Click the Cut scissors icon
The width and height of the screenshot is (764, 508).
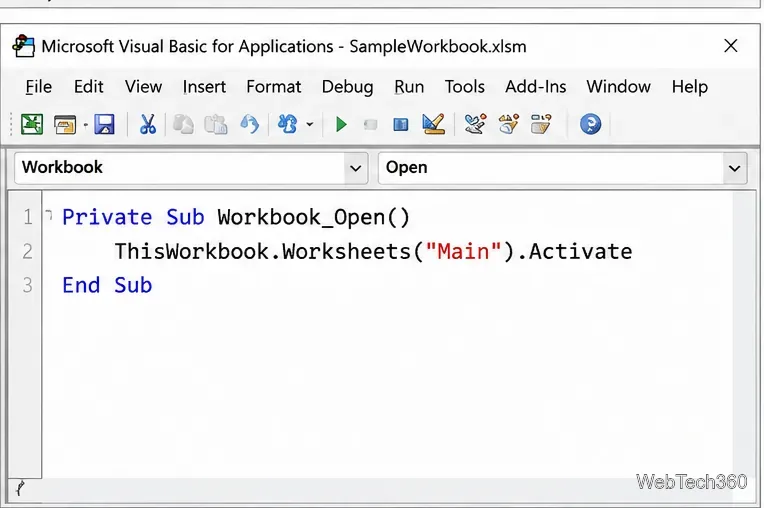[148, 124]
